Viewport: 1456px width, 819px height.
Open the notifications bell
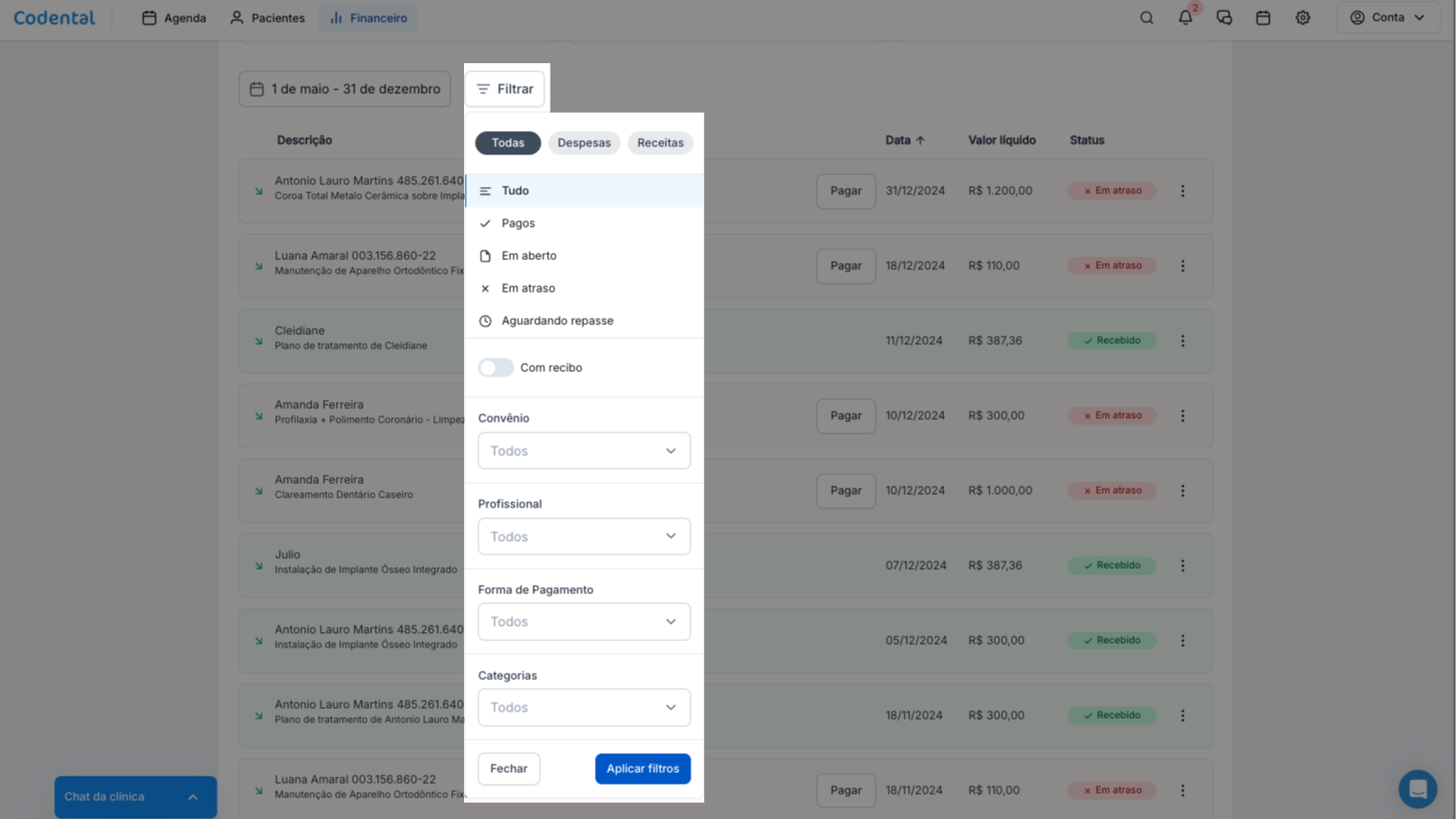pyautogui.click(x=1185, y=18)
